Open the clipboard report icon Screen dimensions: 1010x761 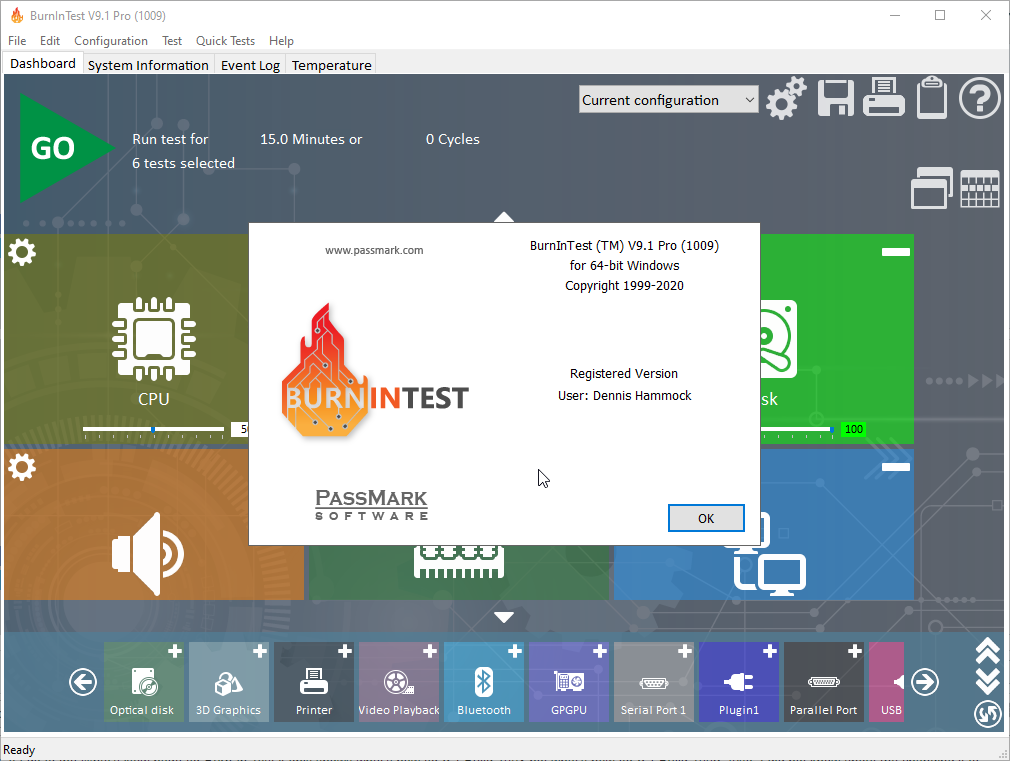[x=931, y=97]
